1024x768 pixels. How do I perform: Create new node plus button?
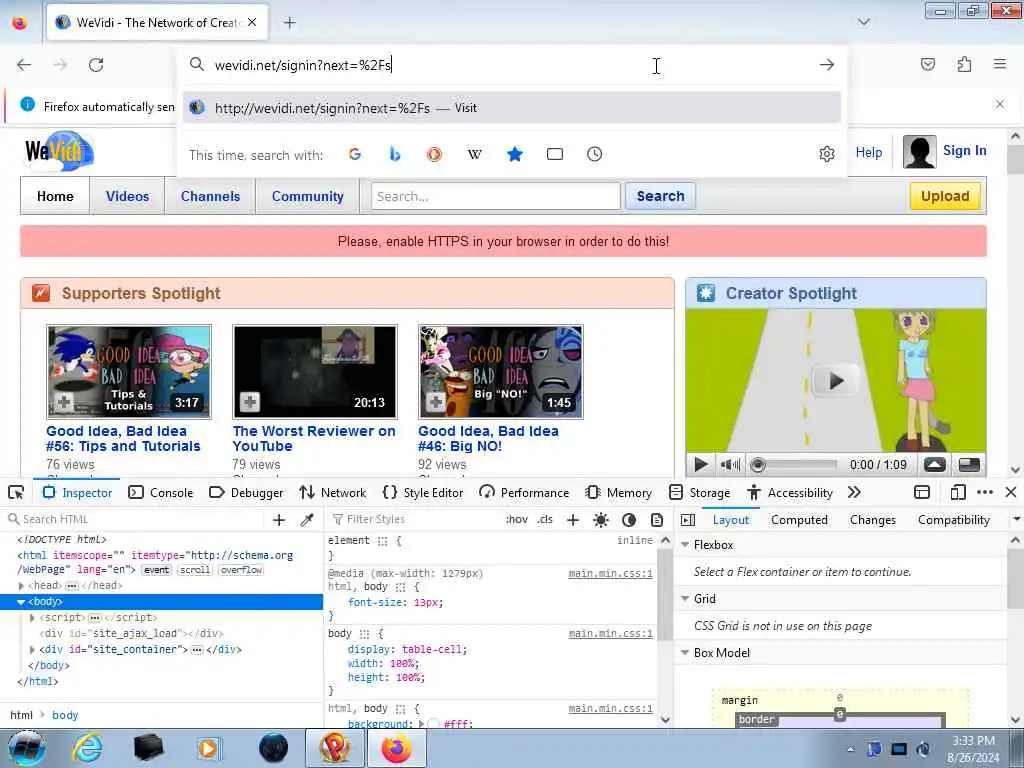279,520
